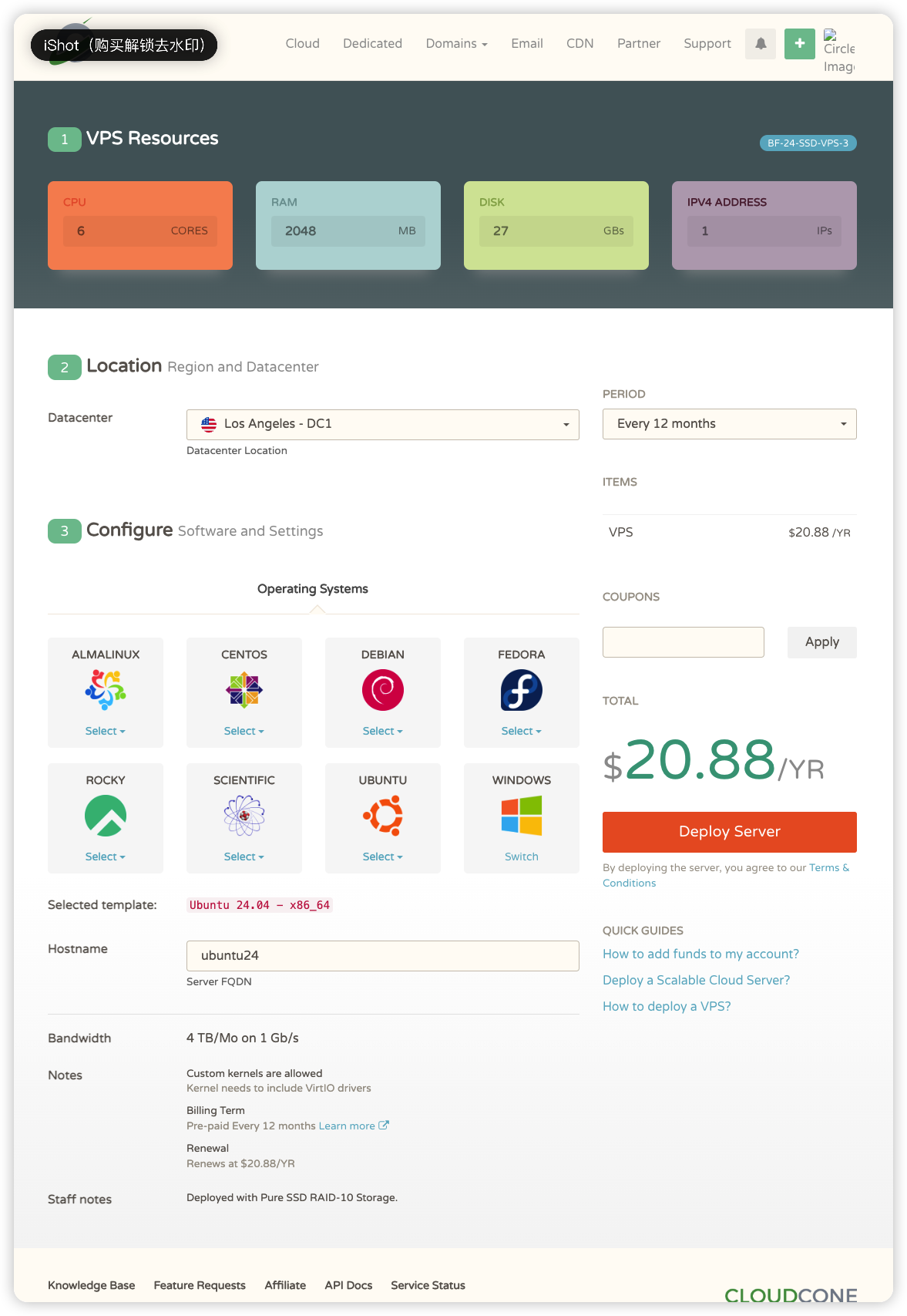
Task: Click the coupon code input field
Action: coord(683,642)
